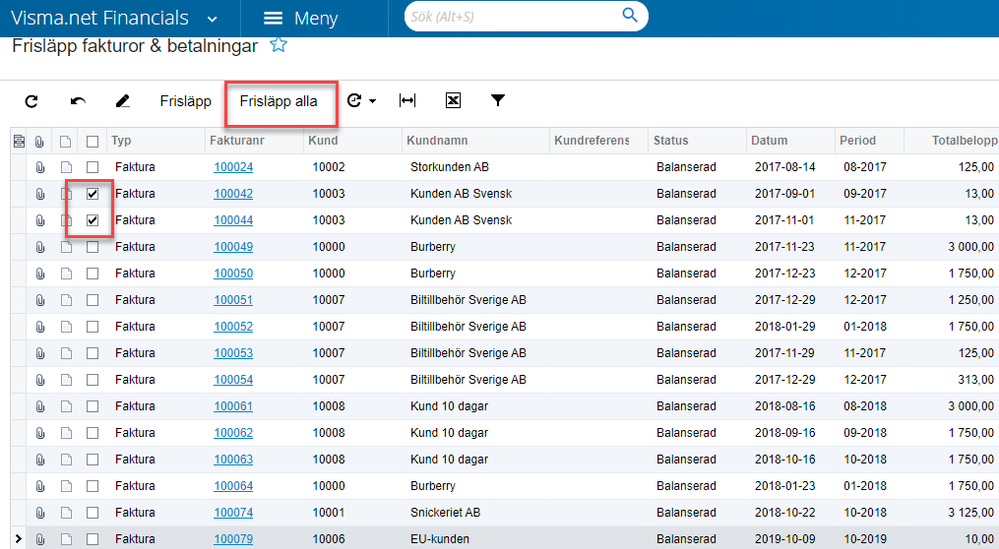Open invoice link 100053
The height and width of the screenshot is (549, 999).
coord(233,353)
